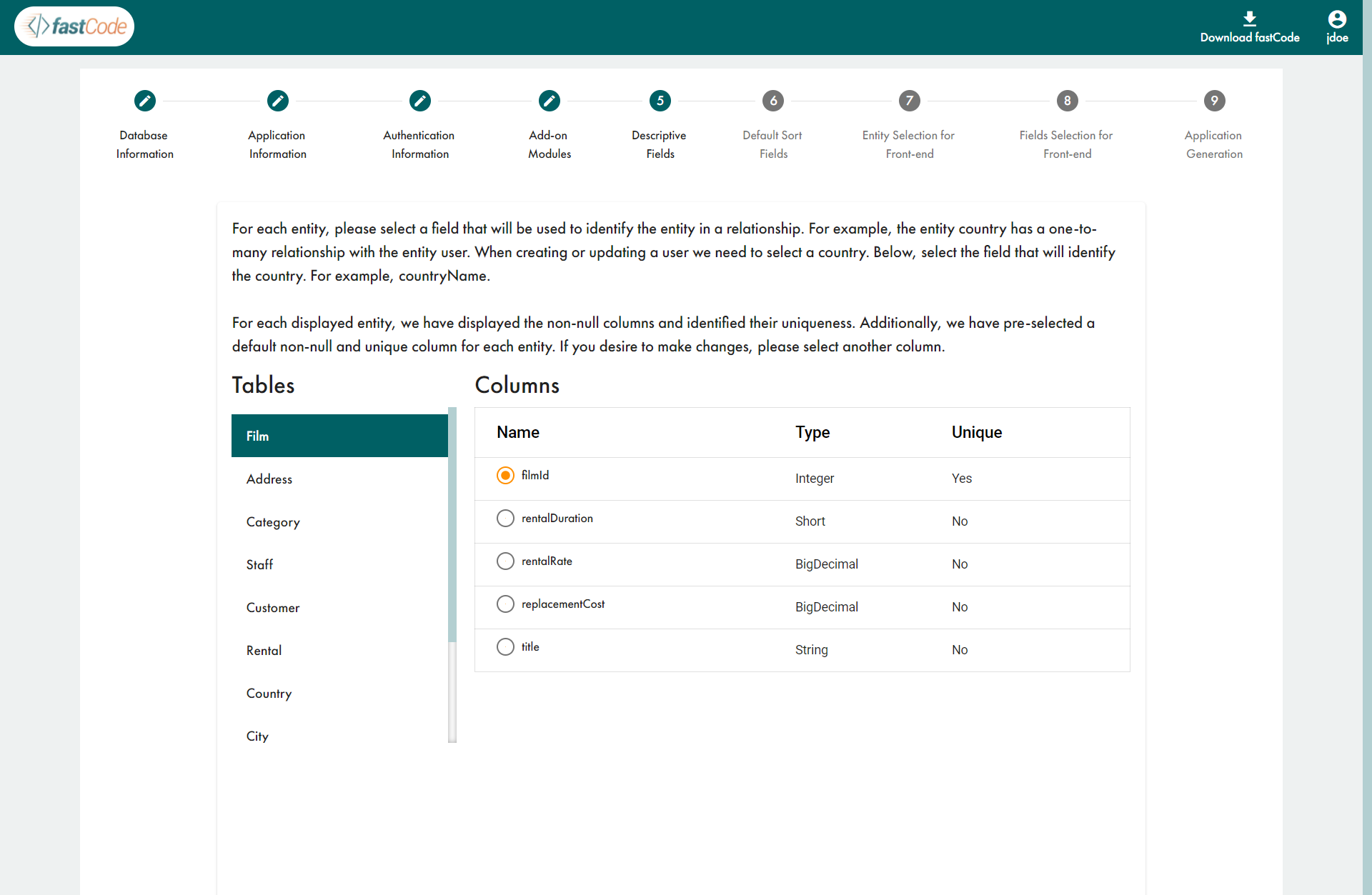Select the replacementCost radio button
Image resolution: width=1372 pixels, height=895 pixels.
pyautogui.click(x=505, y=604)
